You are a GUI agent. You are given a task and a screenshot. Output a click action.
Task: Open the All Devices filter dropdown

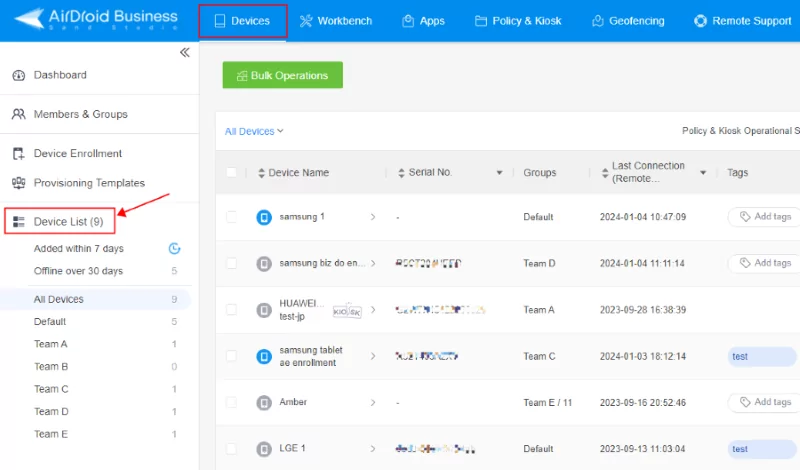254,131
